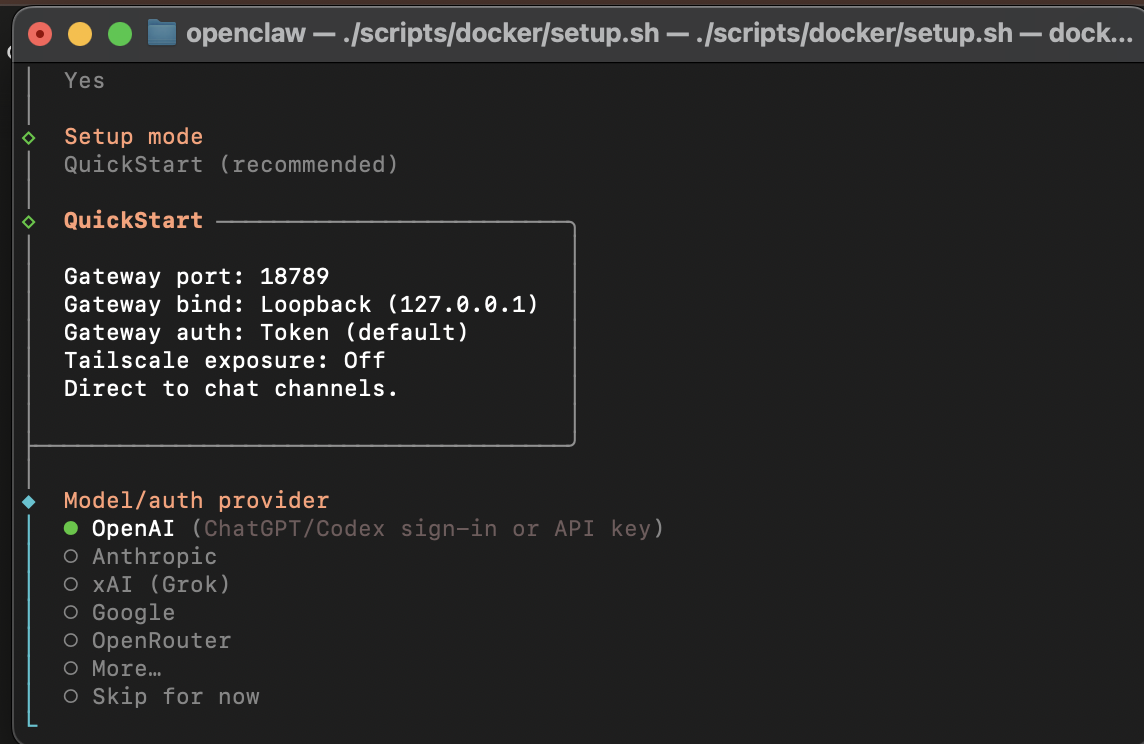Screen dimensions: 1144x744
Task: Choose Skip for now option
Action: [161, 697]
